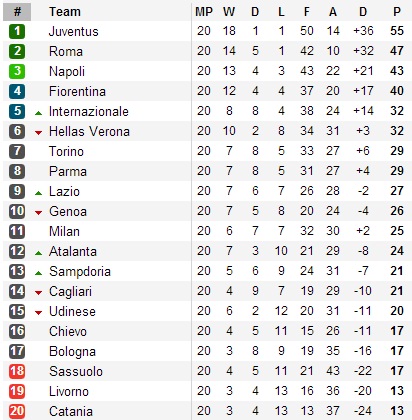Screen dimensions: 412x420
Task: Click the green position 1 badge
Action: tap(17, 31)
